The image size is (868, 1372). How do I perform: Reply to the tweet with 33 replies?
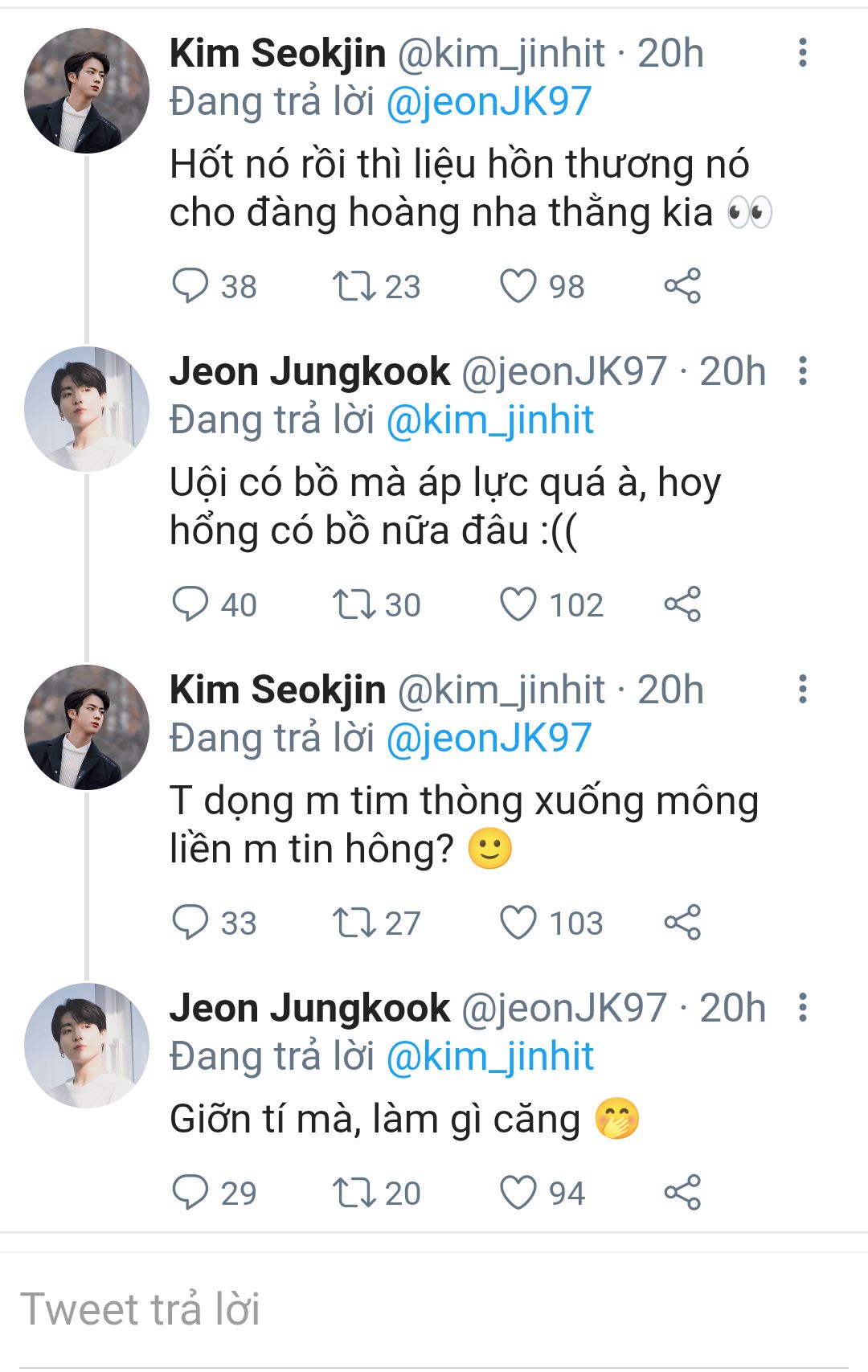[x=190, y=923]
